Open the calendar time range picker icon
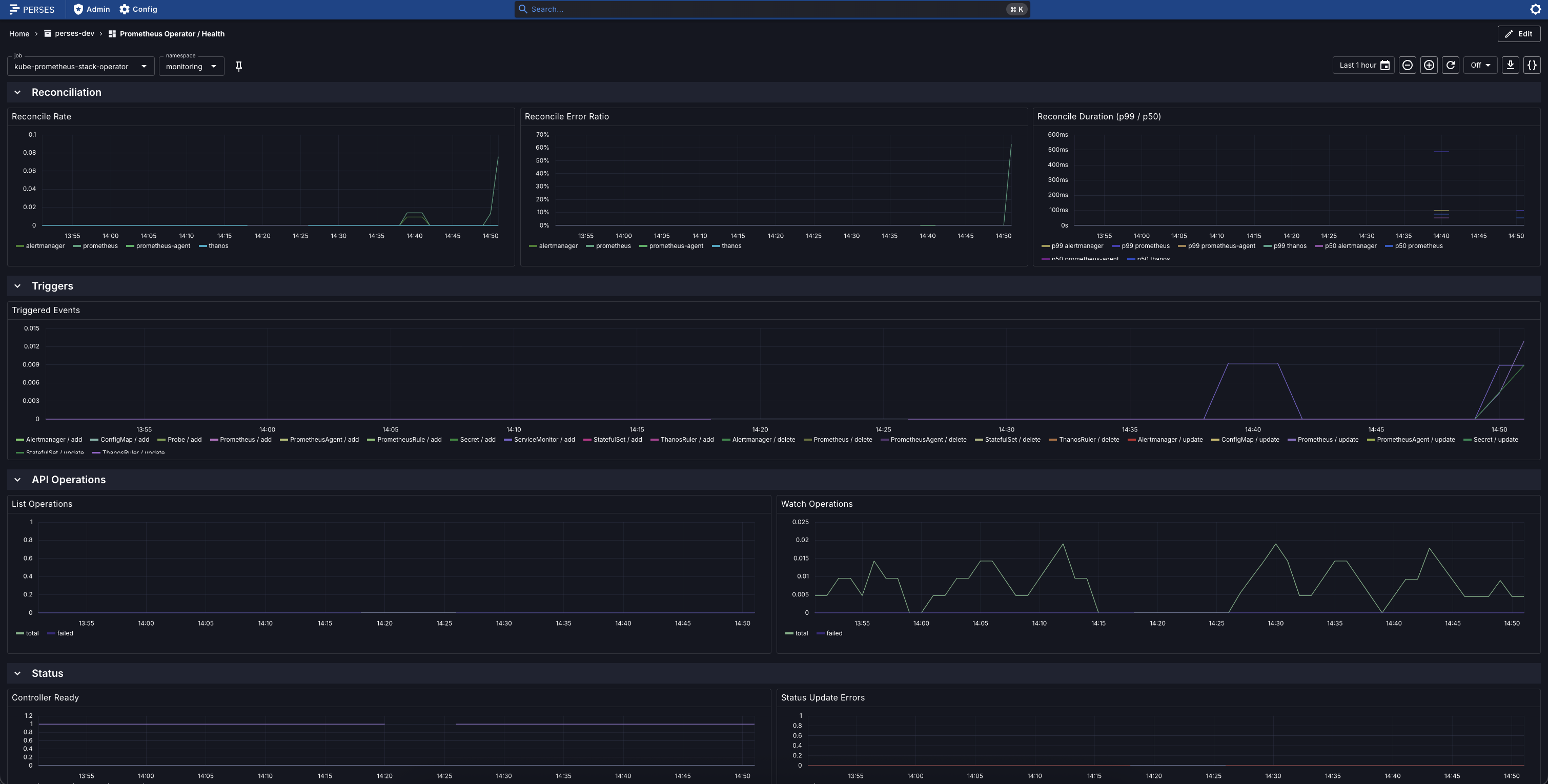 pyautogui.click(x=1384, y=66)
